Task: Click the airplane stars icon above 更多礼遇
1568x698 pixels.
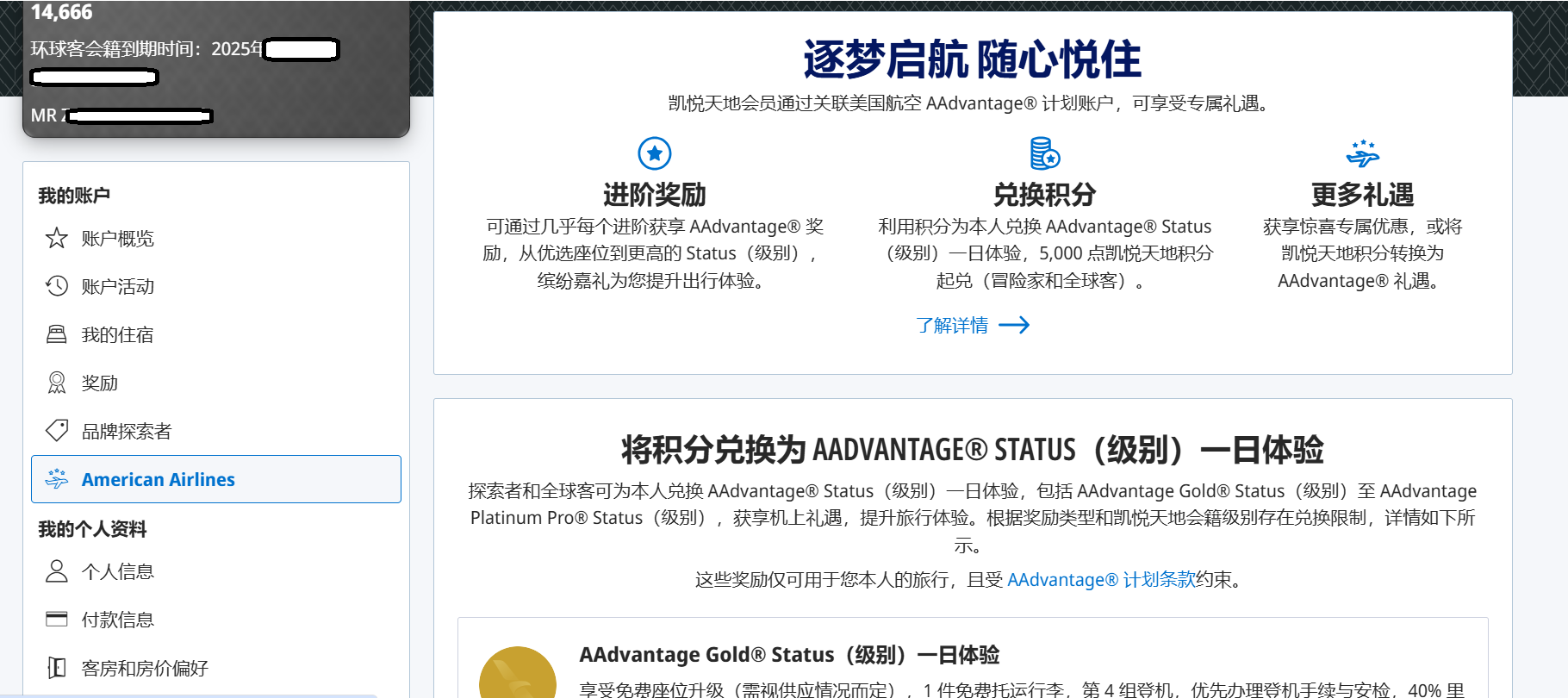Action: (x=1363, y=153)
